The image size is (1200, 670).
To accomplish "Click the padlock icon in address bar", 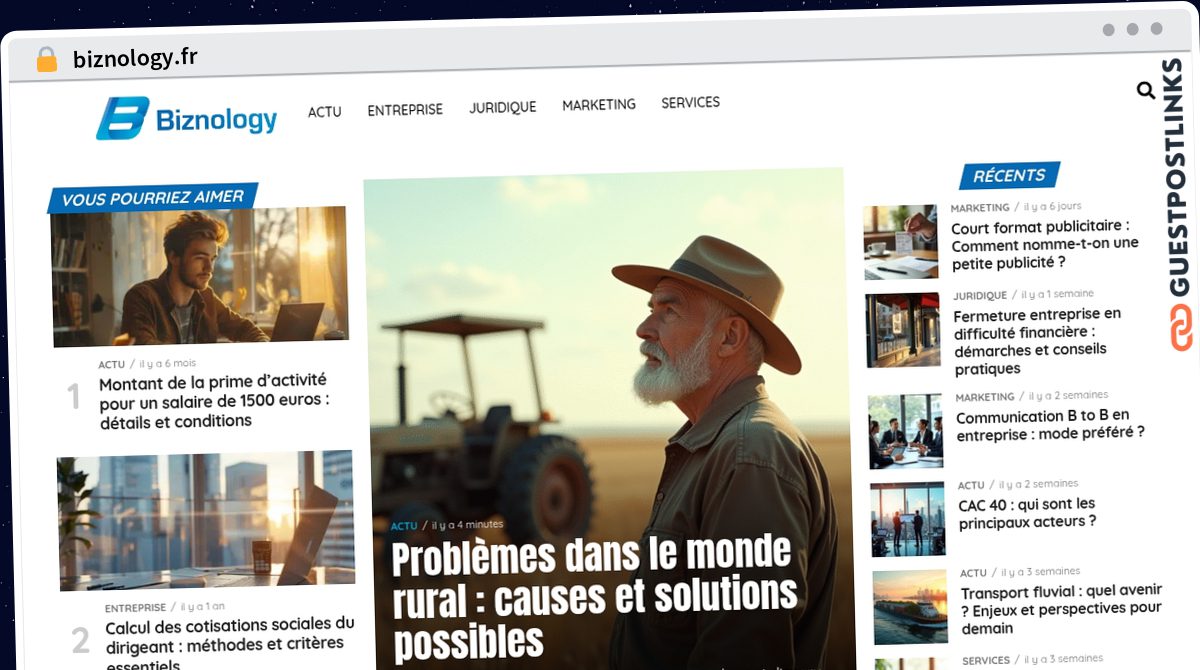I will (x=46, y=59).
